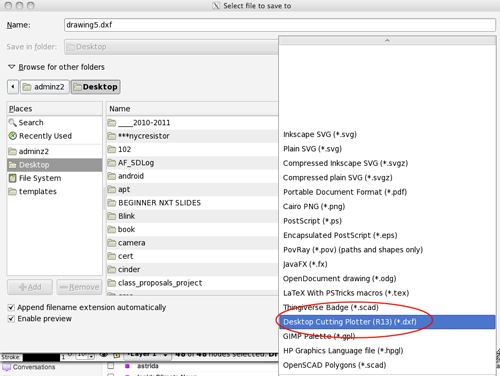Screen dimensions: 500x376
Task: Select the book folder row
Action: point(192,230)
